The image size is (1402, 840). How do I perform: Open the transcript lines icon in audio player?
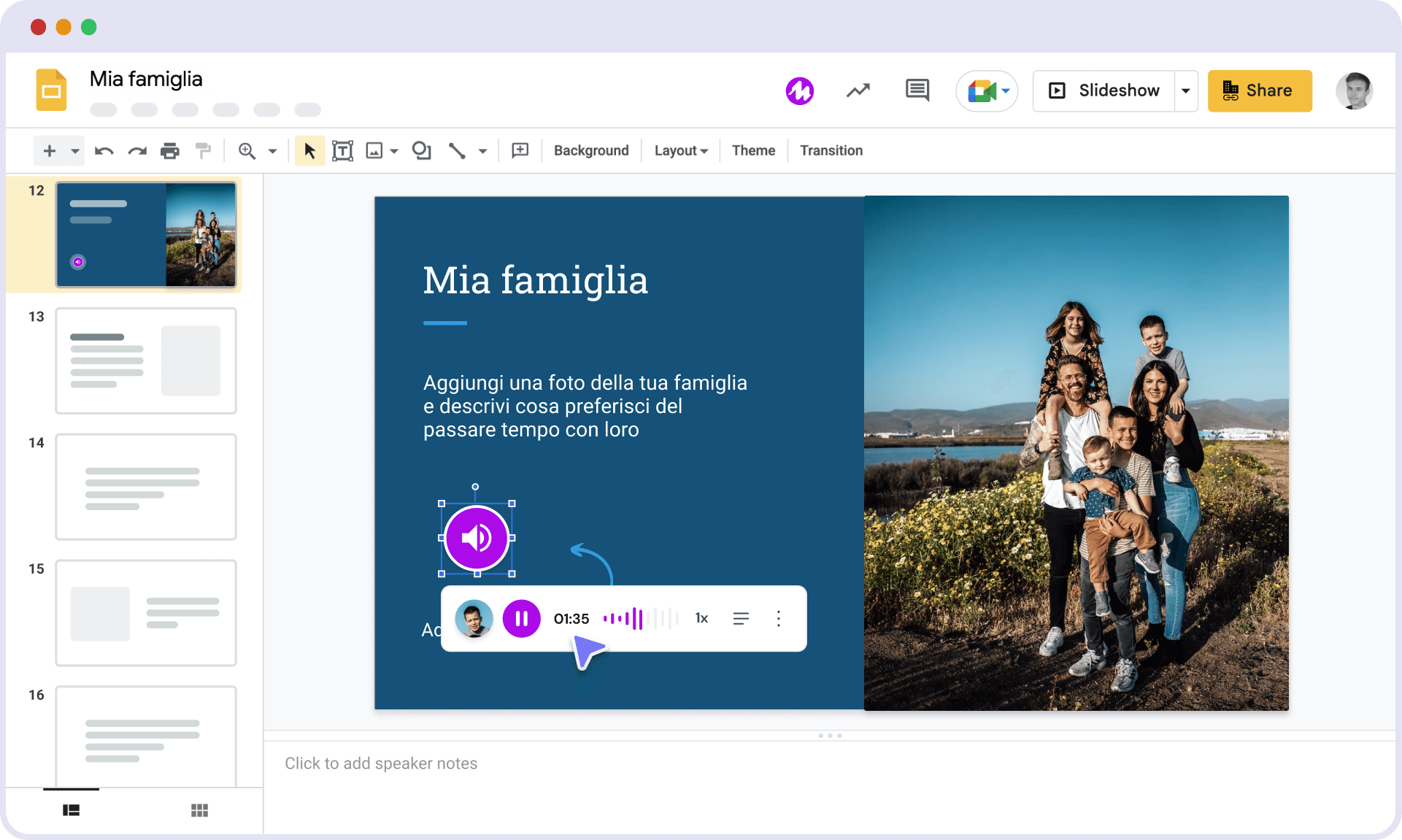740,619
